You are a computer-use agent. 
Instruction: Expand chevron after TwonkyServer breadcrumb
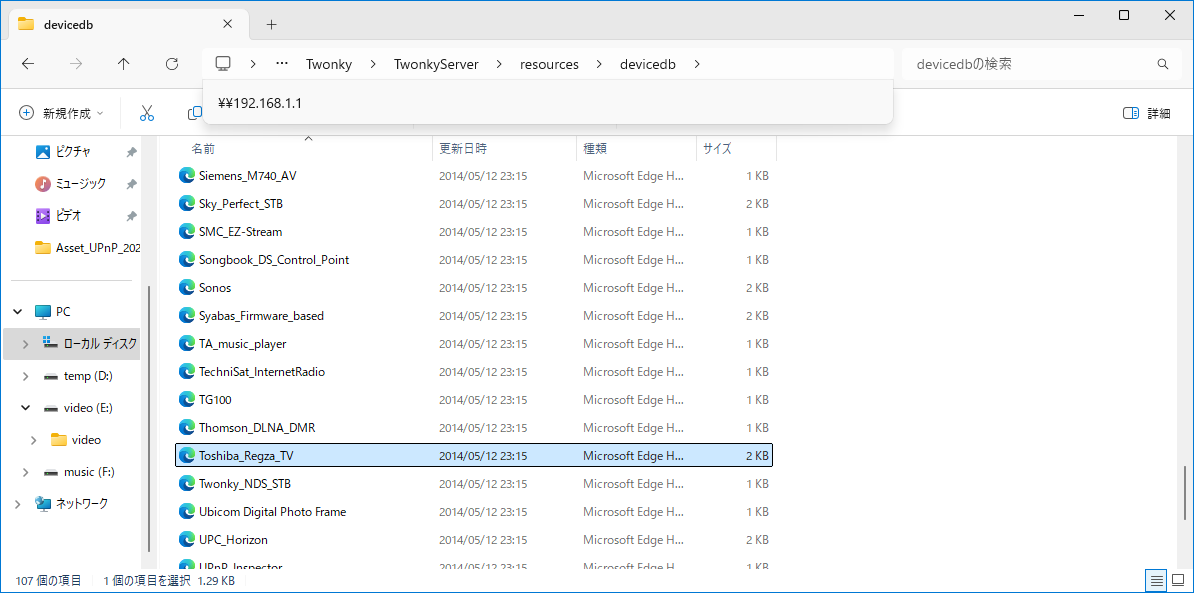pyautogui.click(x=500, y=65)
